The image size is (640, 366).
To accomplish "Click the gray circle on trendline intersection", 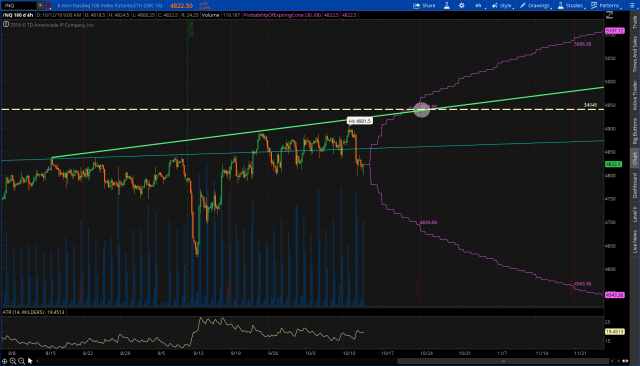I will coord(422,109).
